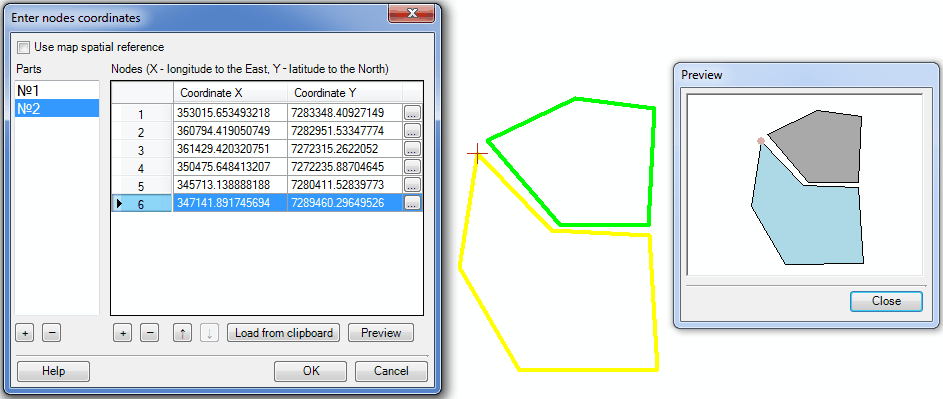Remove selected part with minus button
Screen dimensions: 943x399
(x=52, y=332)
